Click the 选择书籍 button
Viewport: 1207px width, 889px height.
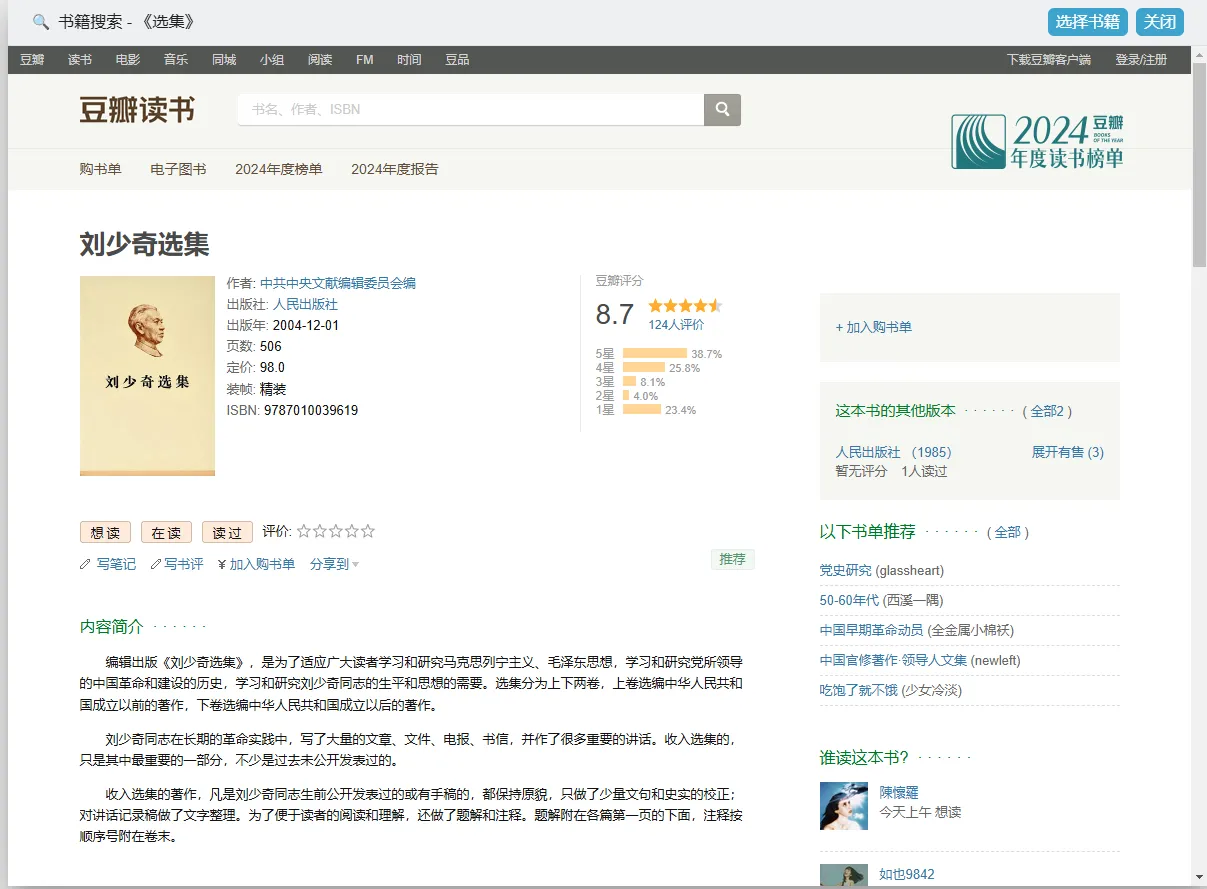[1087, 21]
